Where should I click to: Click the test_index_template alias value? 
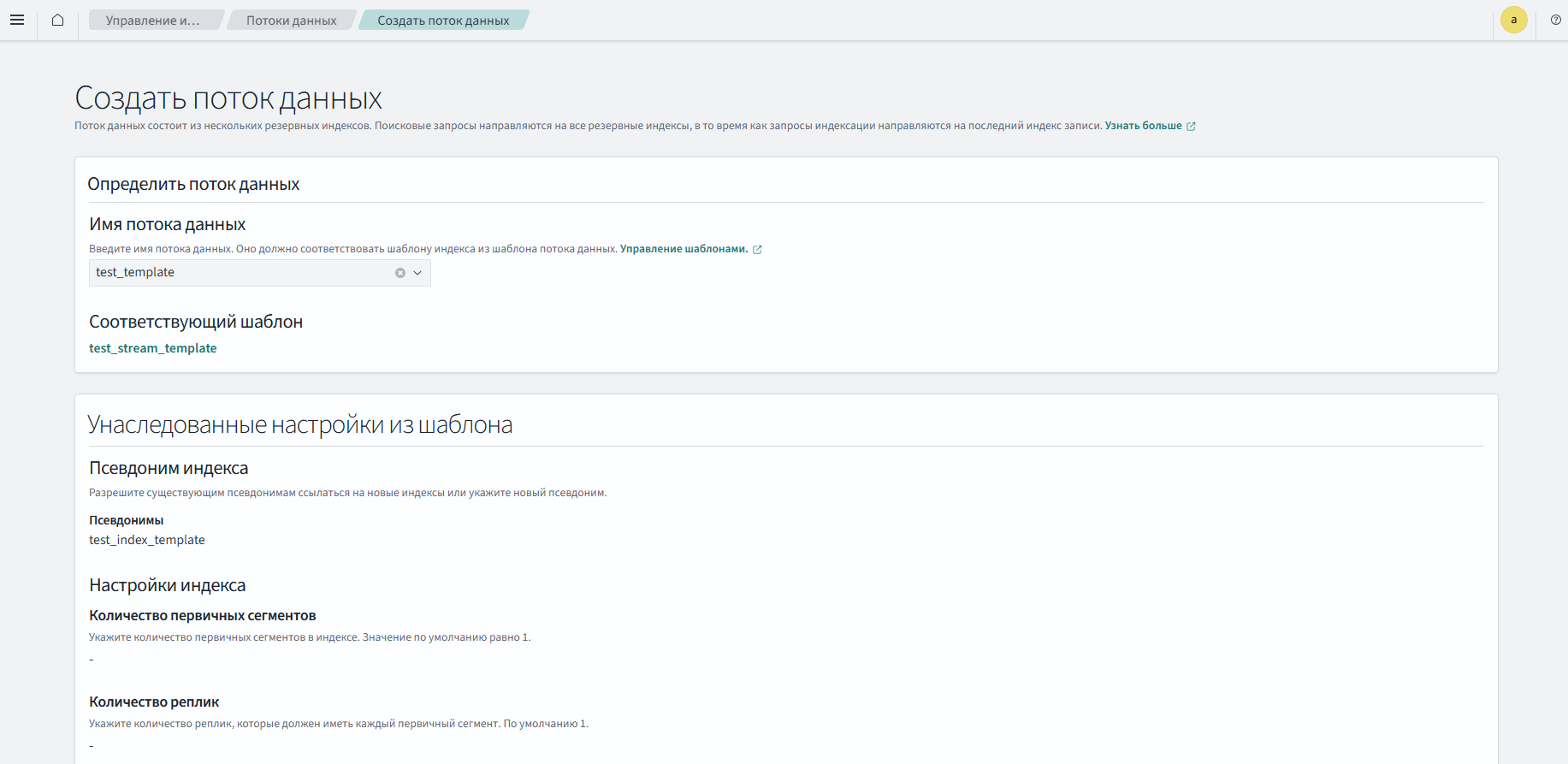(147, 540)
